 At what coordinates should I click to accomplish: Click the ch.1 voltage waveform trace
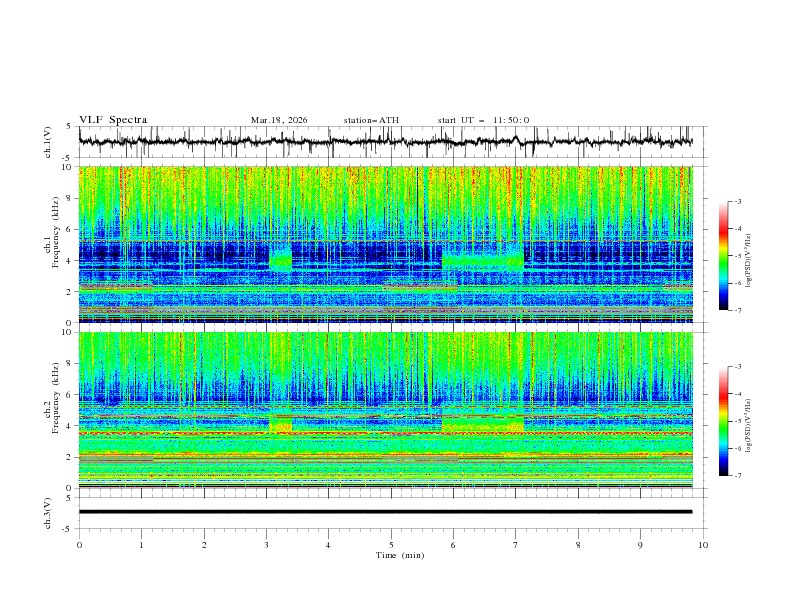[385, 142]
